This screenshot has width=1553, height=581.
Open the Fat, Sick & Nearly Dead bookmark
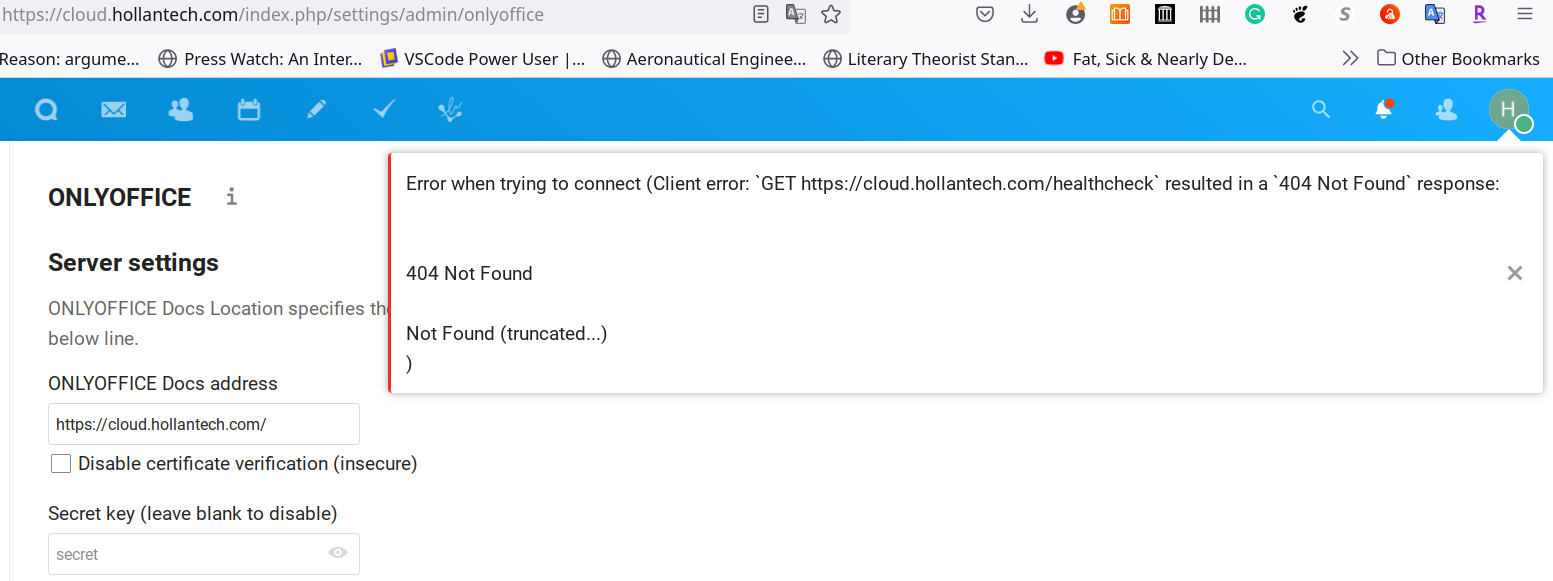pyautogui.click(x=1145, y=59)
